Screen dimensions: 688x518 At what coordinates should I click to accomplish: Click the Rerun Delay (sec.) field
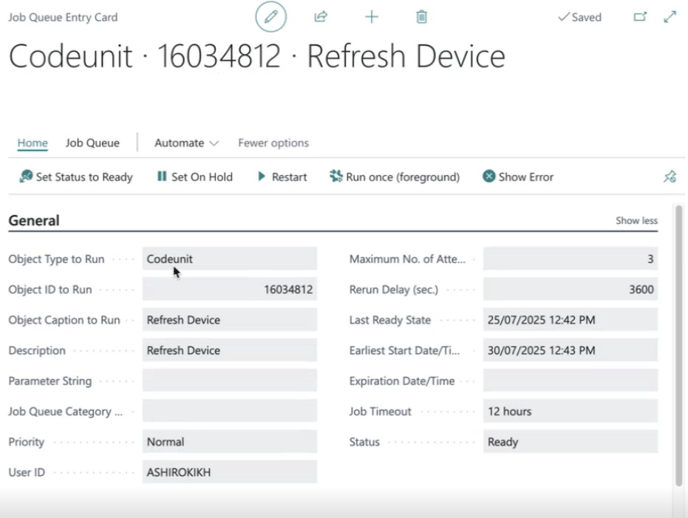pyautogui.click(x=570, y=289)
